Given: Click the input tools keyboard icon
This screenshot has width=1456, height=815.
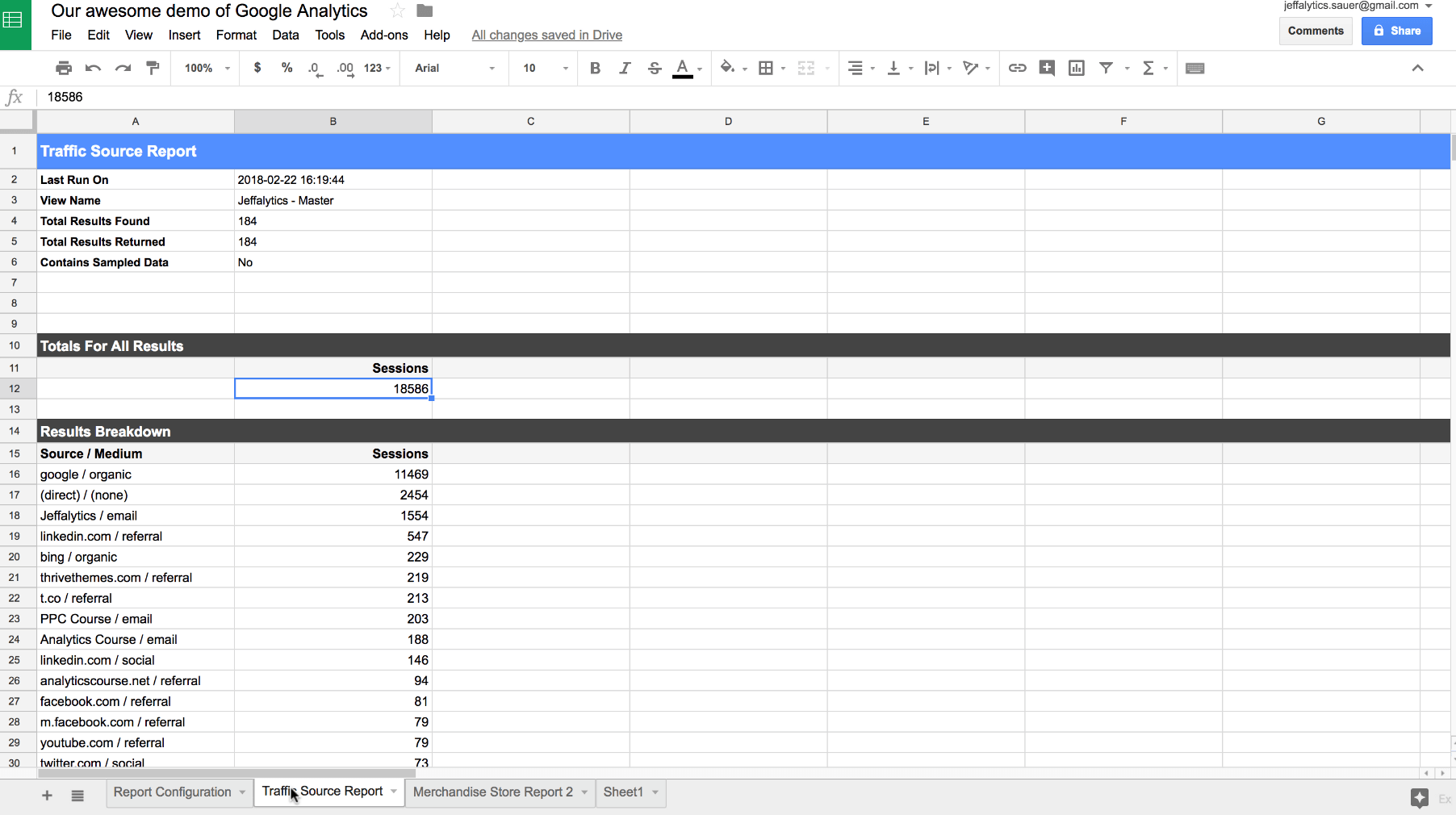Looking at the screenshot, I should point(1195,68).
